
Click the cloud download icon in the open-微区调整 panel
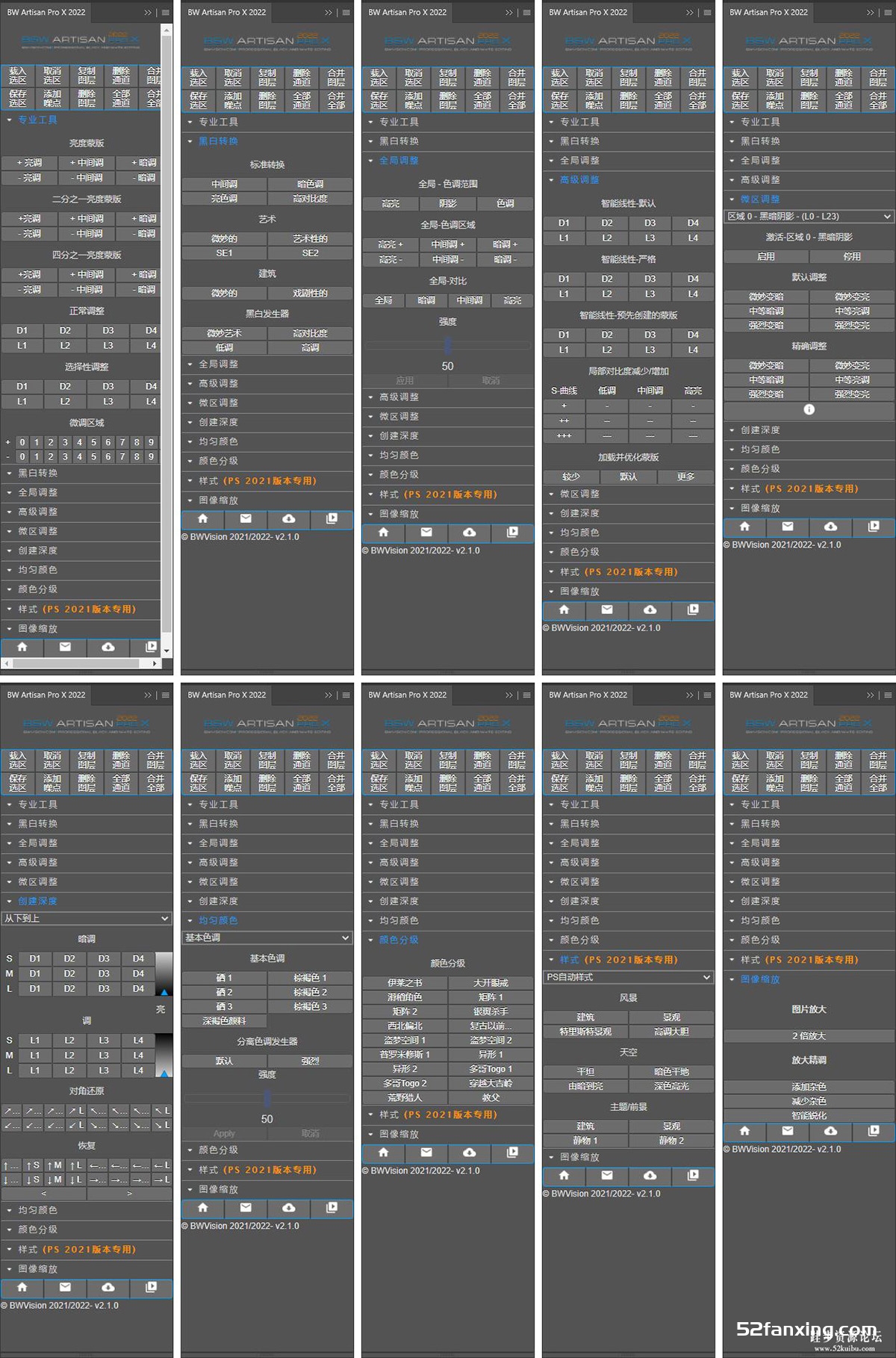coord(830,527)
